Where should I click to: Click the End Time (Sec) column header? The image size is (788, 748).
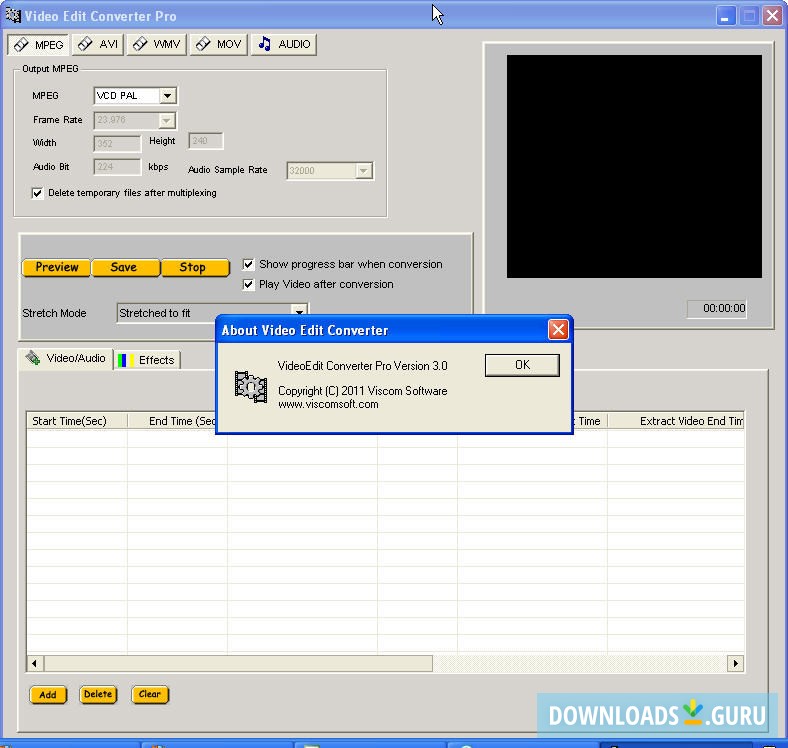pyautogui.click(x=172, y=421)
